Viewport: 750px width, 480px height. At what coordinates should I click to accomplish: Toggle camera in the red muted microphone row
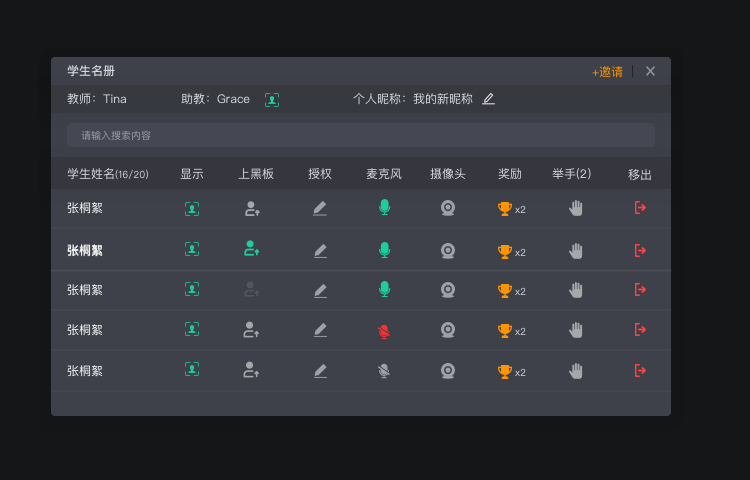coord(448,330)
